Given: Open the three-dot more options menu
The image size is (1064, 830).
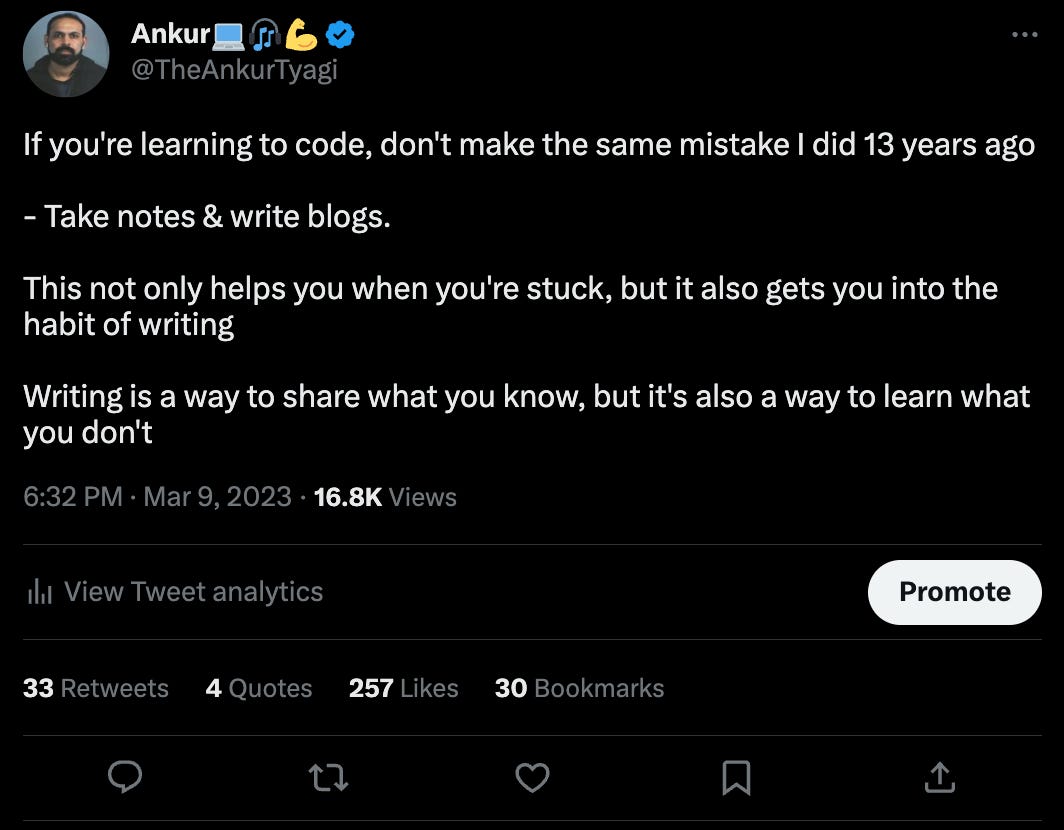Looking at the screenshot, I should (1025, 33).
